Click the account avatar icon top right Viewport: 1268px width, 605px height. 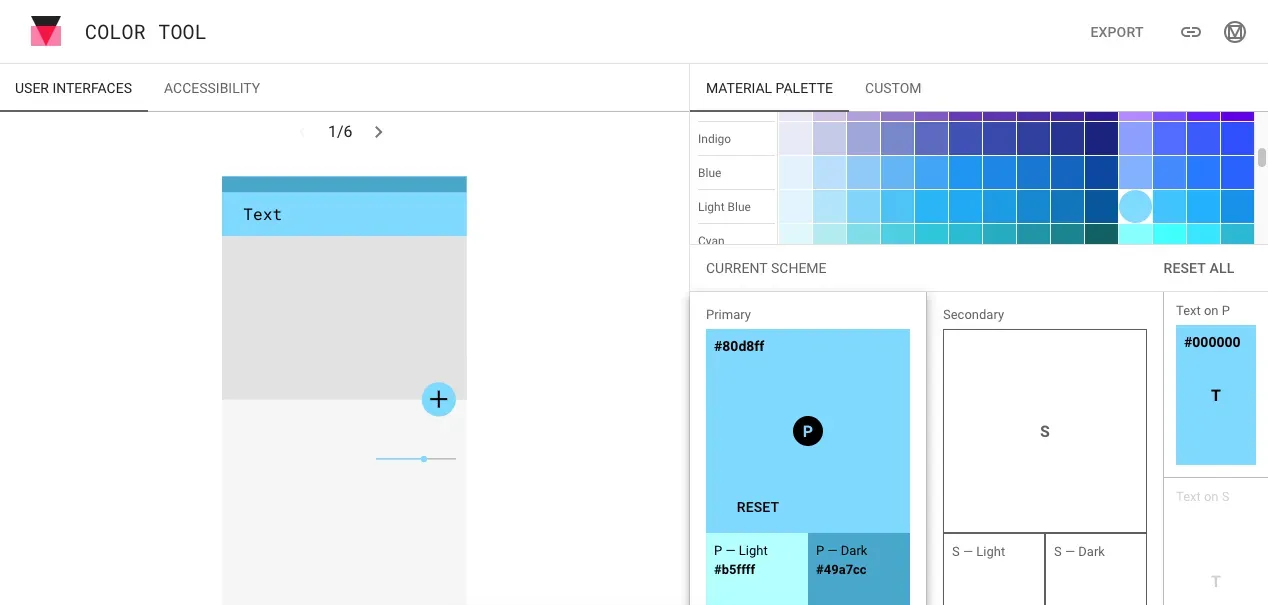tap(1234, 32)
